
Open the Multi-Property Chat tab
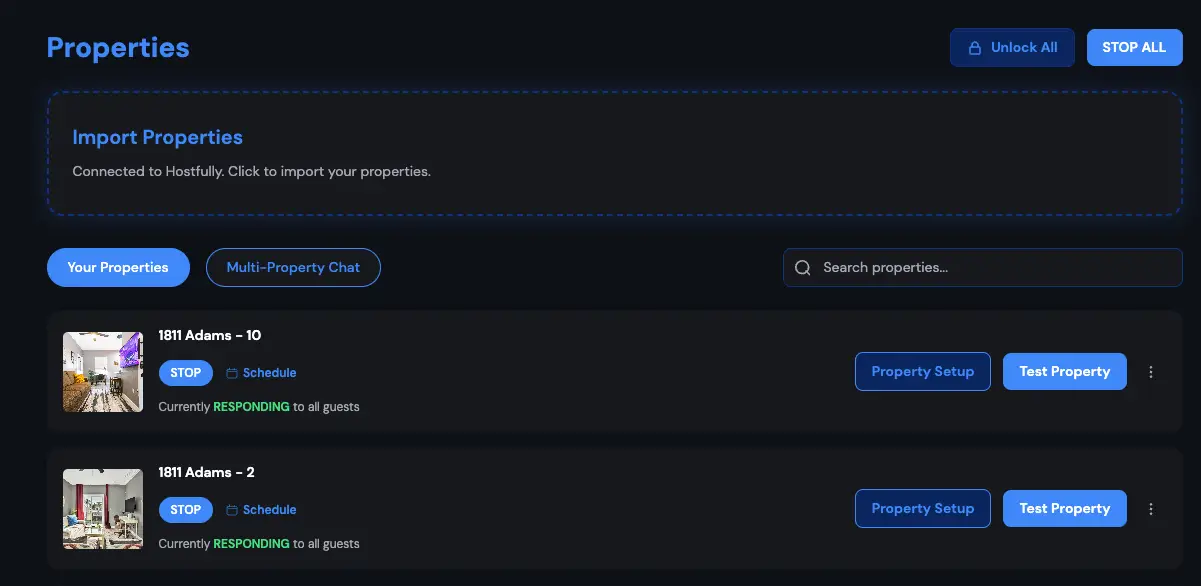[293, 267]
